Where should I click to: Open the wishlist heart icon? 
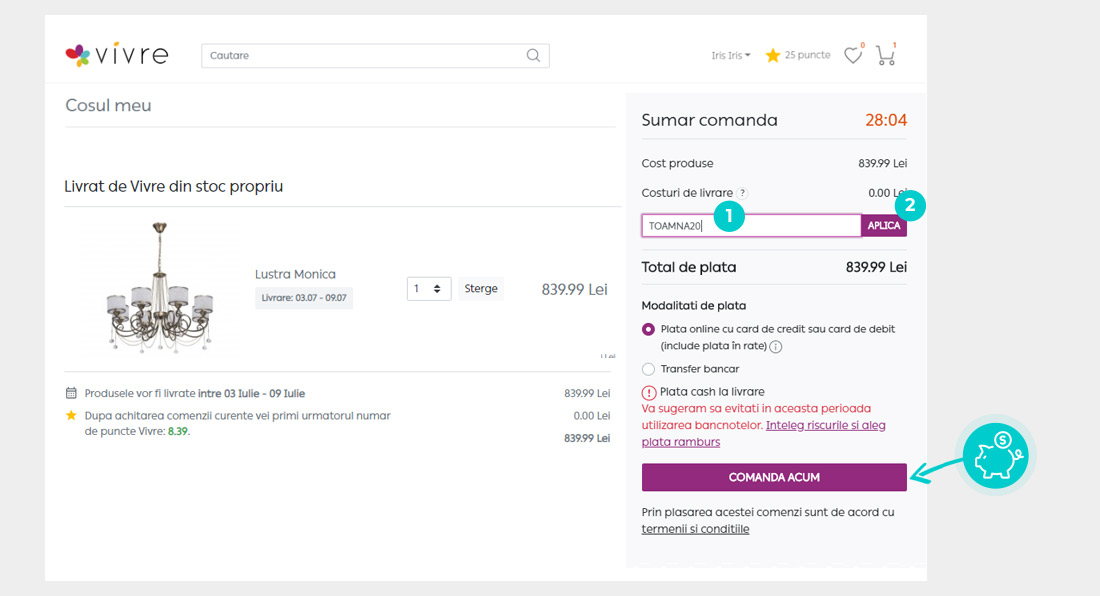click(852, 56)
